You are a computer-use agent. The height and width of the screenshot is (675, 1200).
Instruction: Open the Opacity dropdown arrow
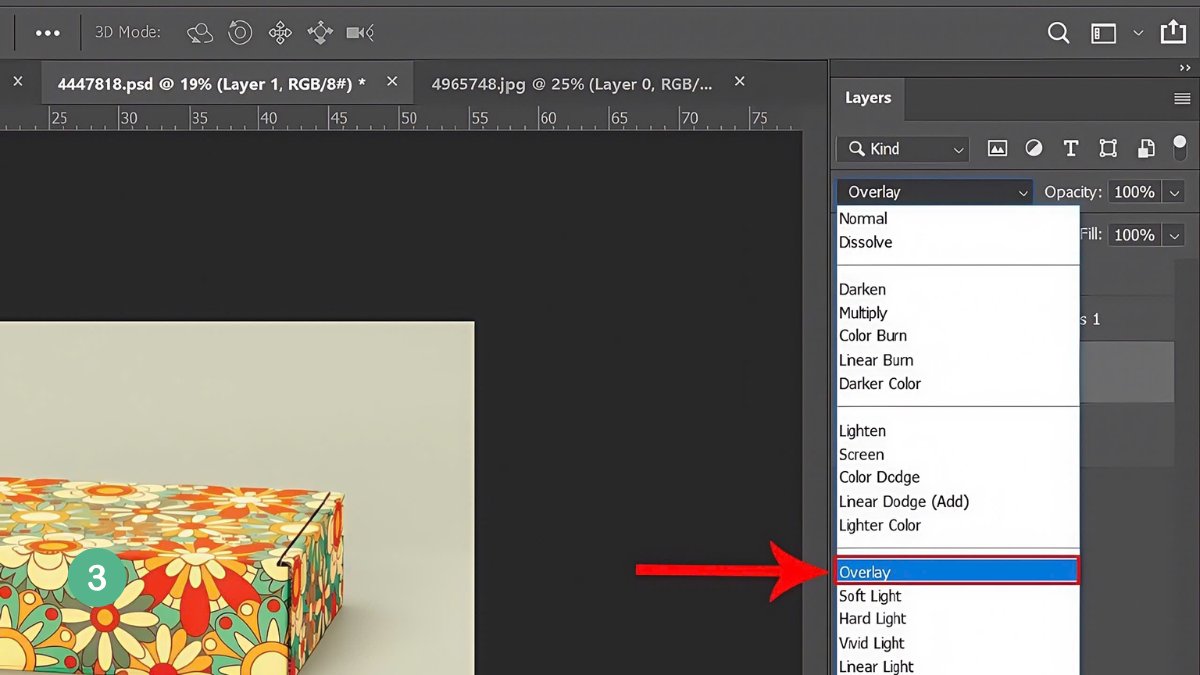[1173, 191]
